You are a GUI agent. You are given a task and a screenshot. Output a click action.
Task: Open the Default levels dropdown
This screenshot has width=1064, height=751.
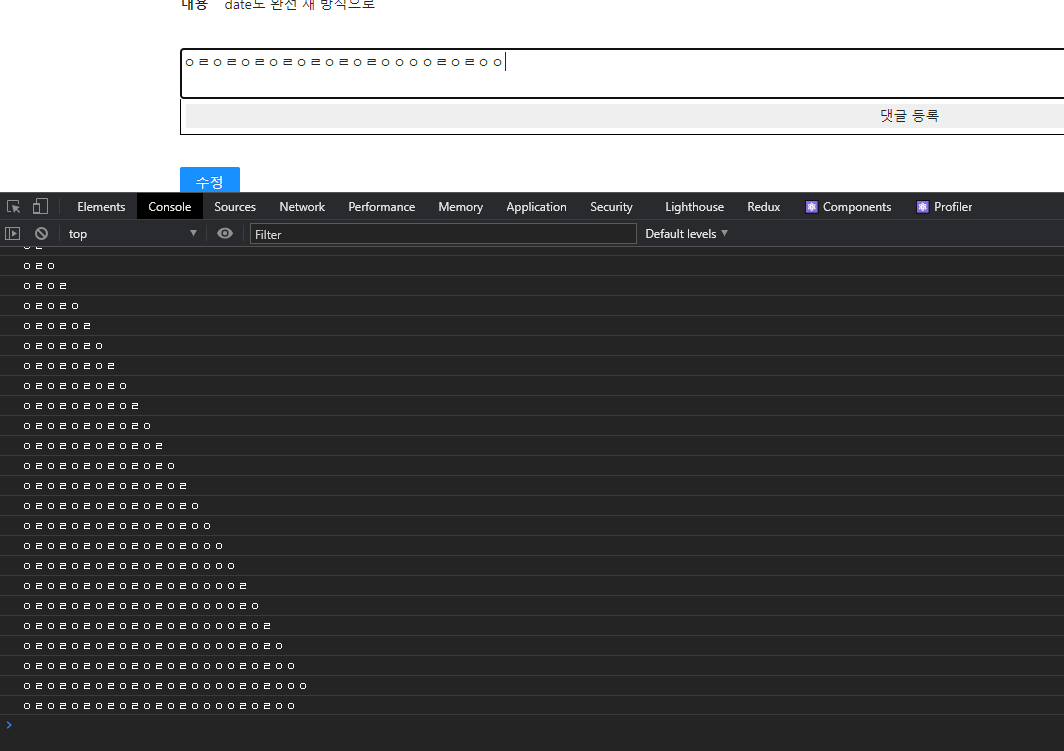click(686, 233)
